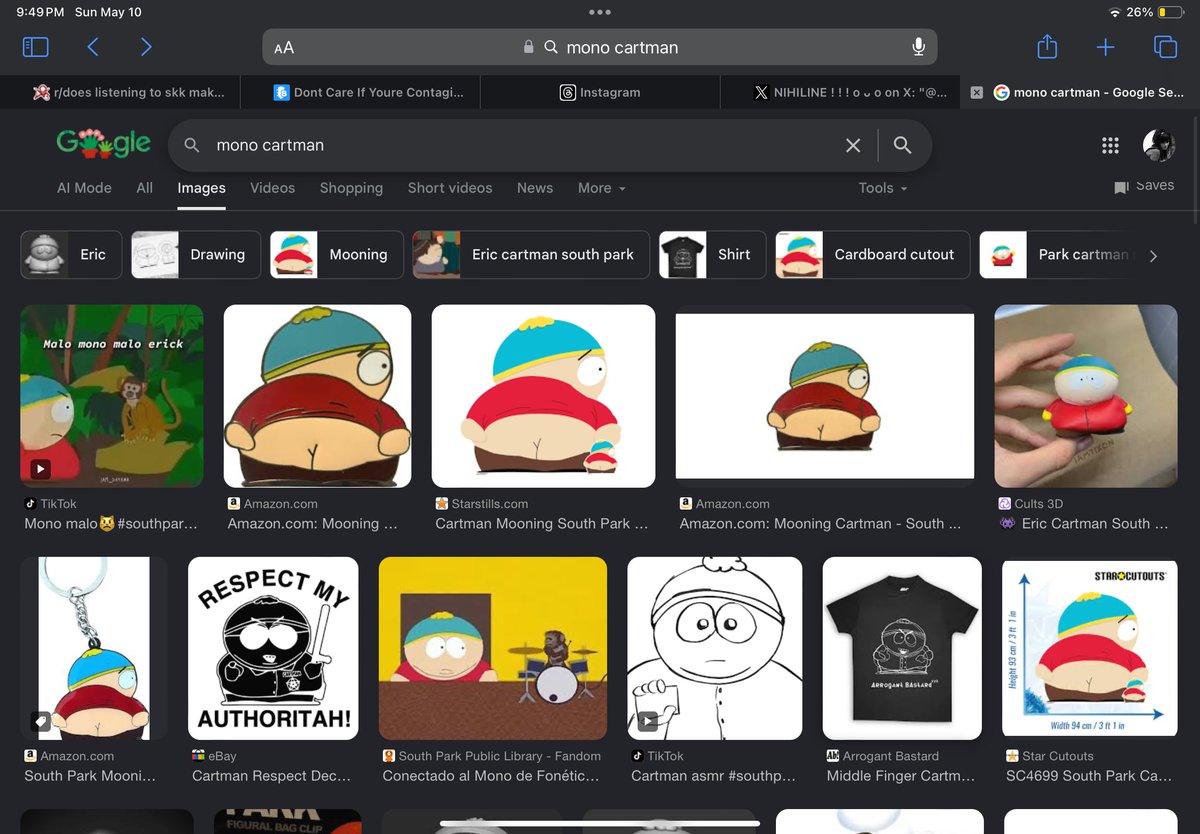Screen dimensions: 1200x834
Task: Tap the AA reader options button
Action: (x=284, y=47)
